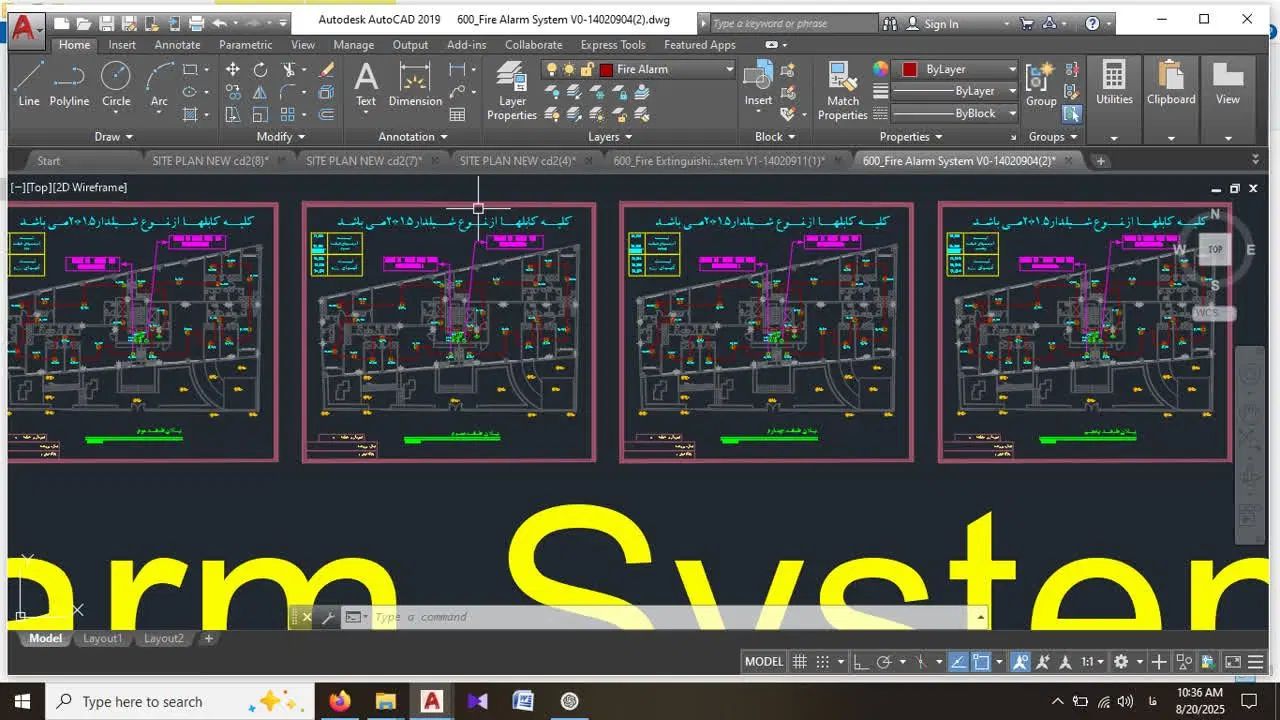Click the object color wheel icon in Properties

pos(880,69)
